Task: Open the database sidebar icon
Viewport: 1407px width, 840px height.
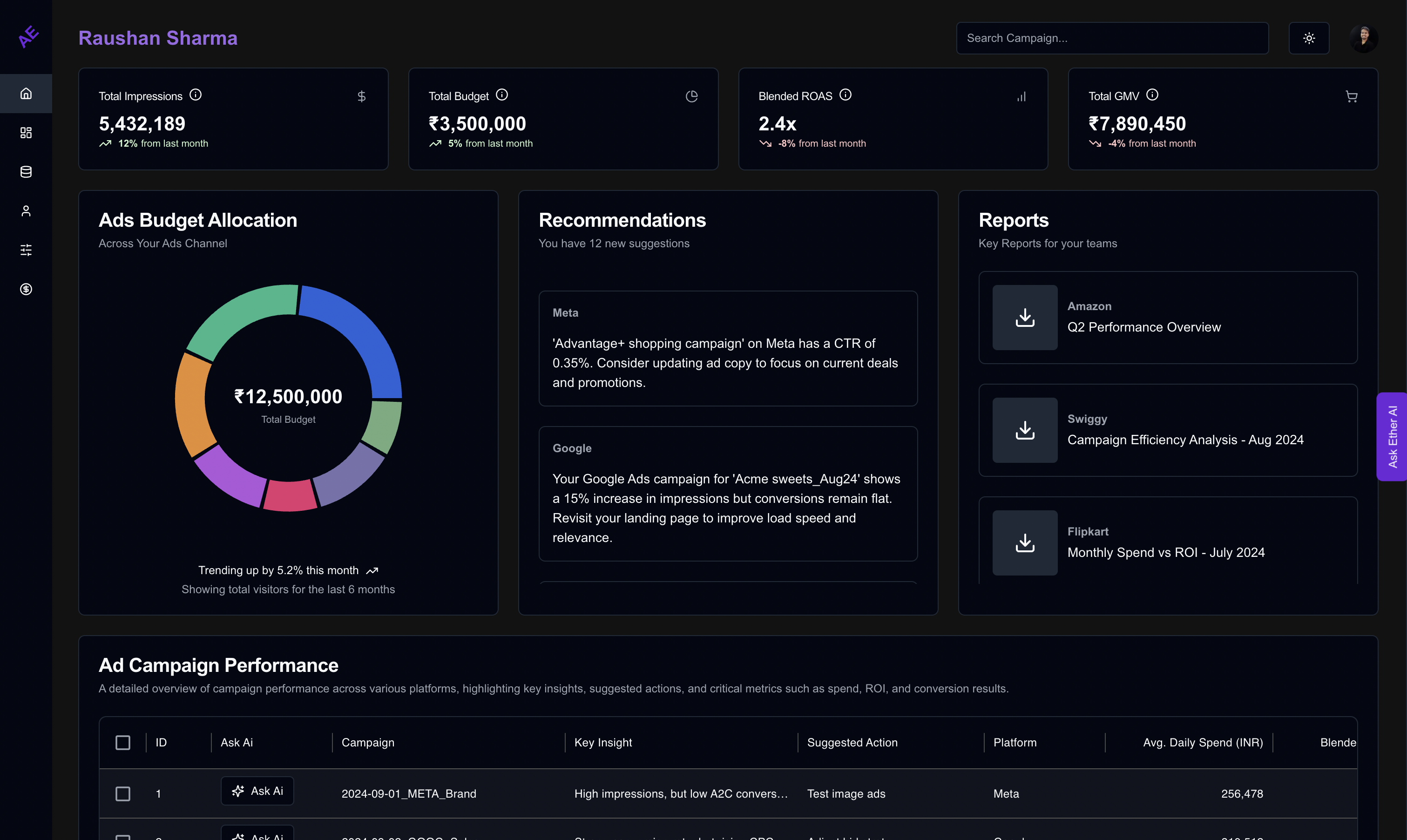Action: (x=26, y=171)
